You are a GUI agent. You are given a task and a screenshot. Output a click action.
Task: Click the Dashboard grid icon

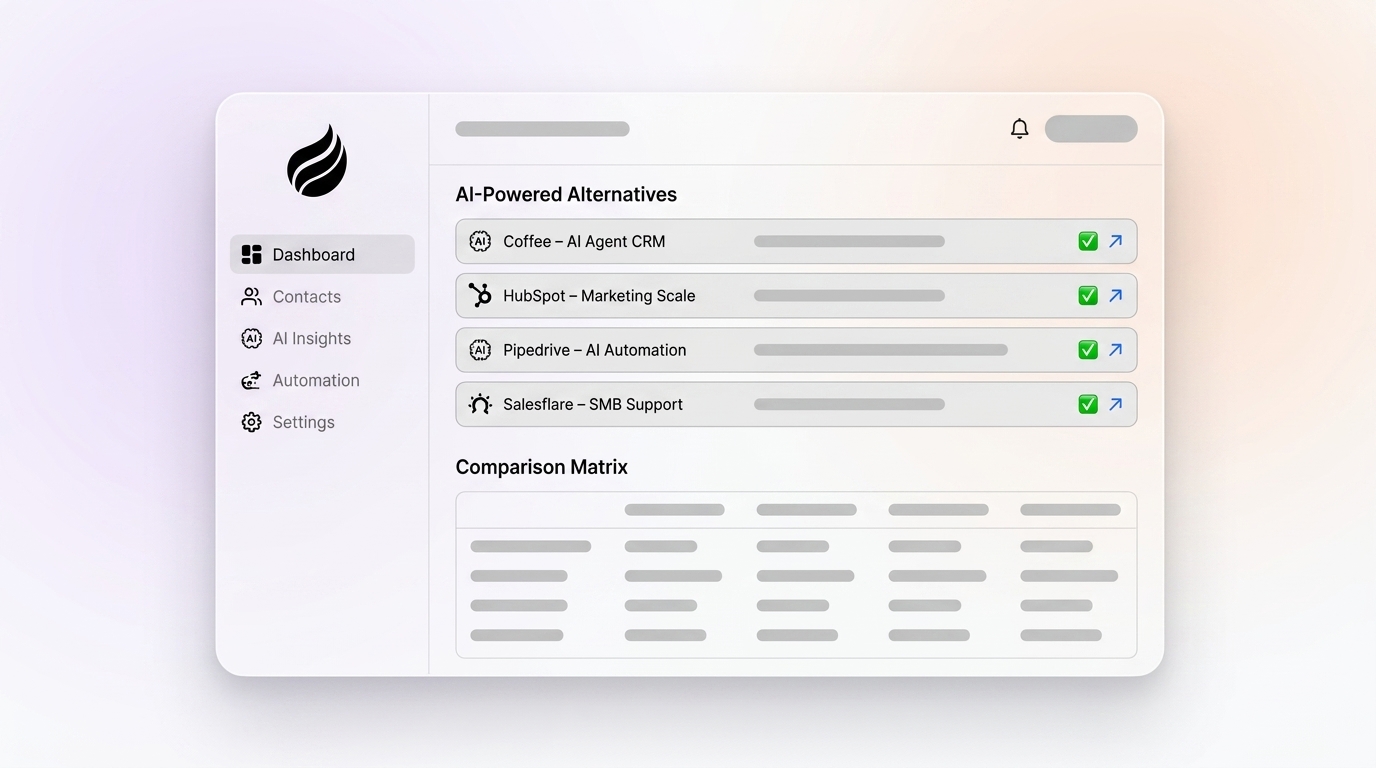(x=252, y=255)
